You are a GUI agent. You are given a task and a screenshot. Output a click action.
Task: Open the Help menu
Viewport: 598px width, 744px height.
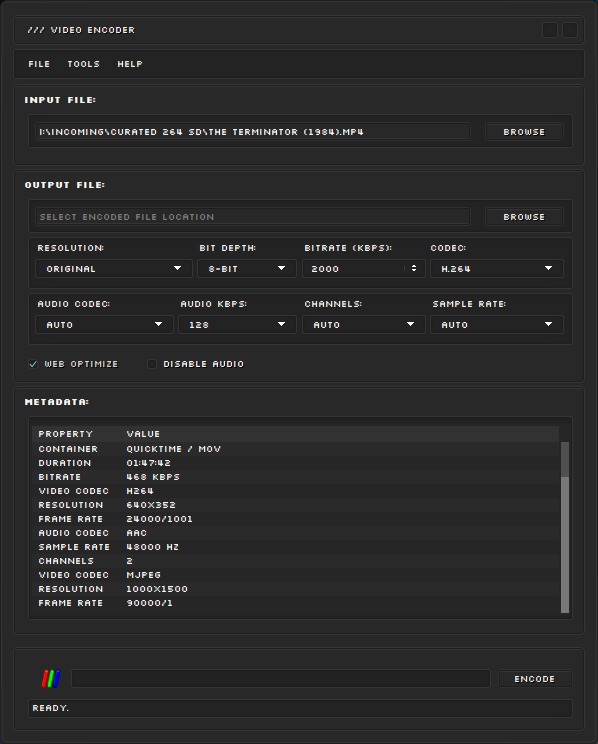point(130,64)
